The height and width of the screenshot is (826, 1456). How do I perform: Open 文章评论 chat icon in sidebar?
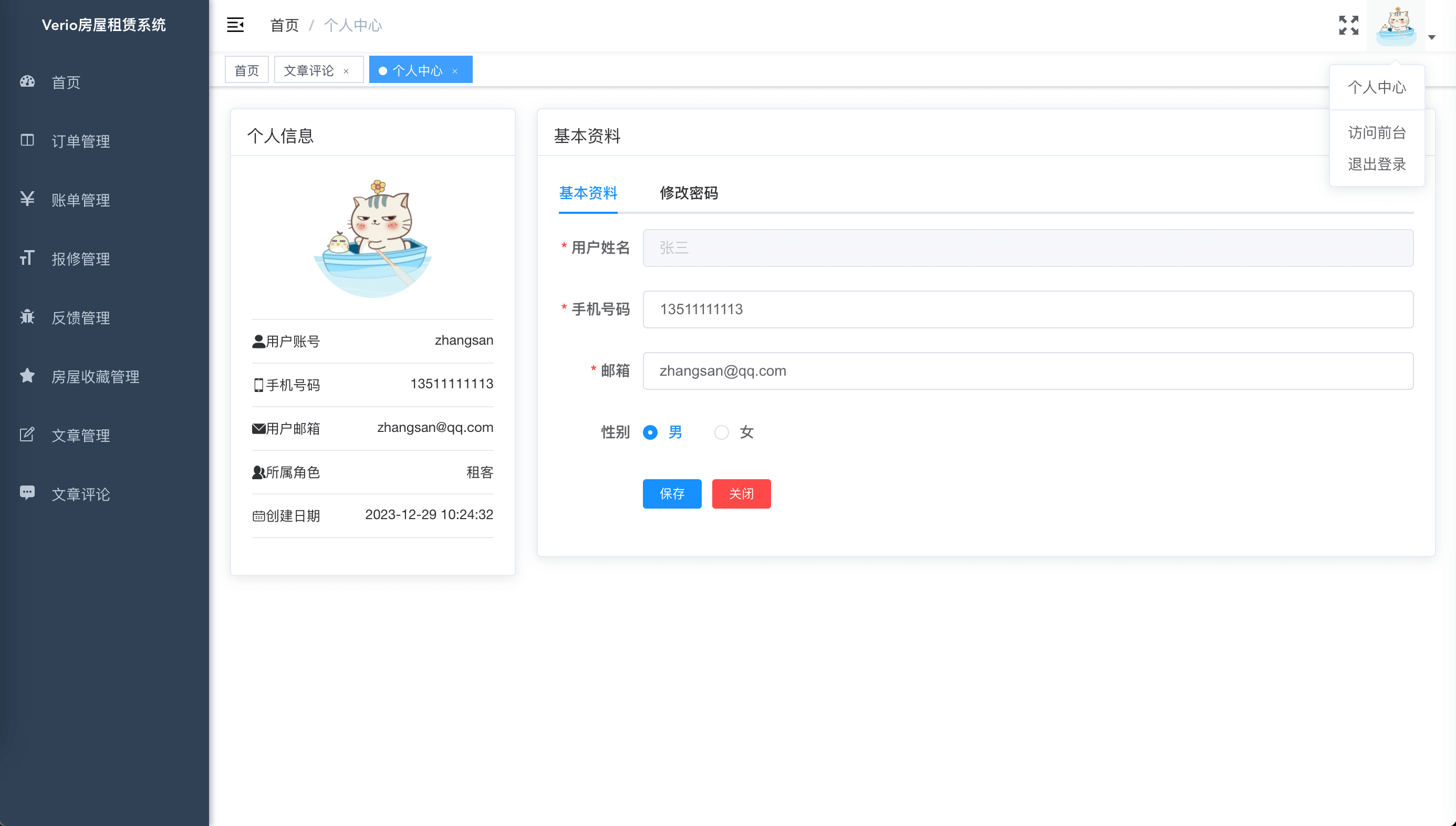(x=80, y=494)
